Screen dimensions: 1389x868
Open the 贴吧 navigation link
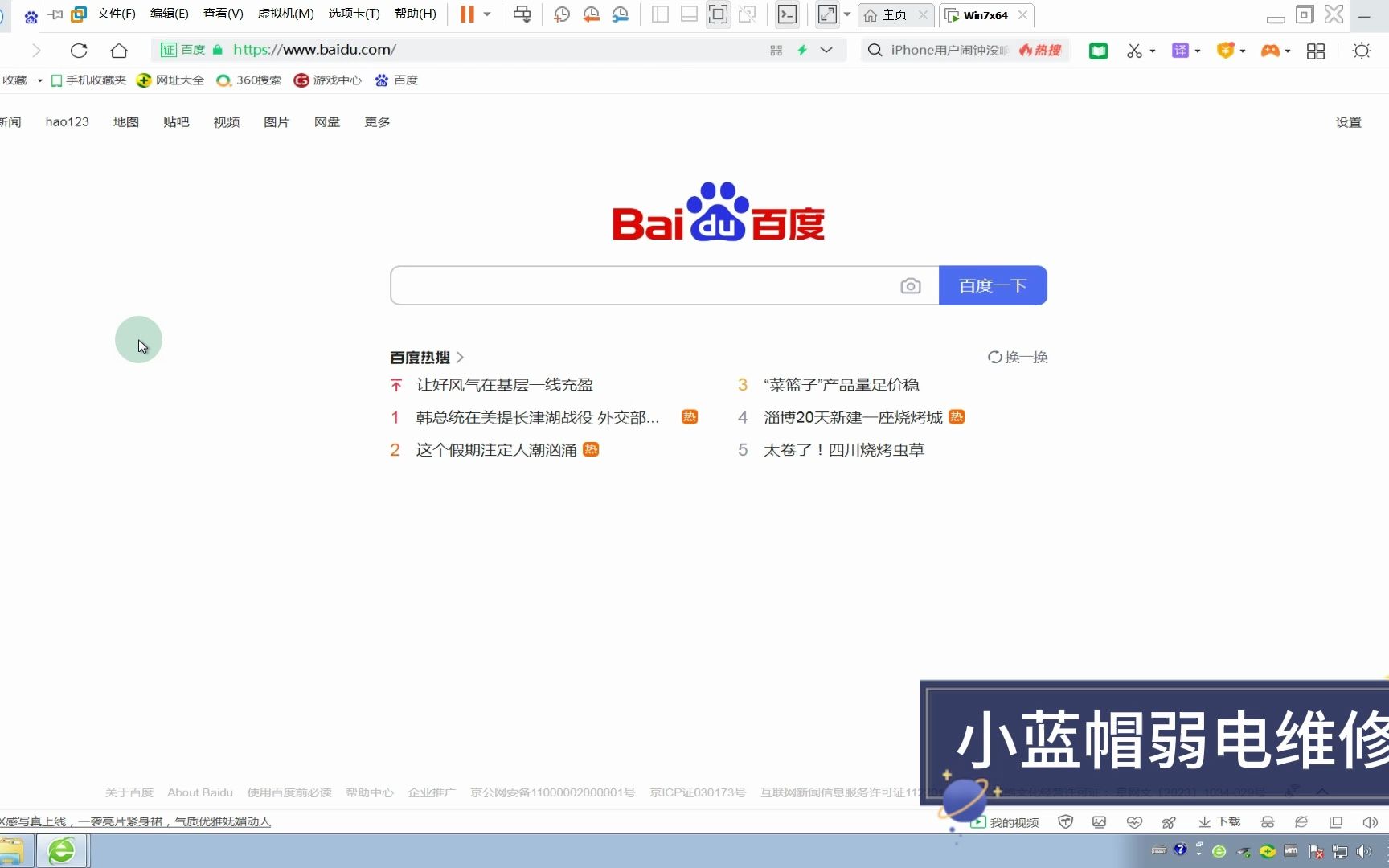(176, 122)
